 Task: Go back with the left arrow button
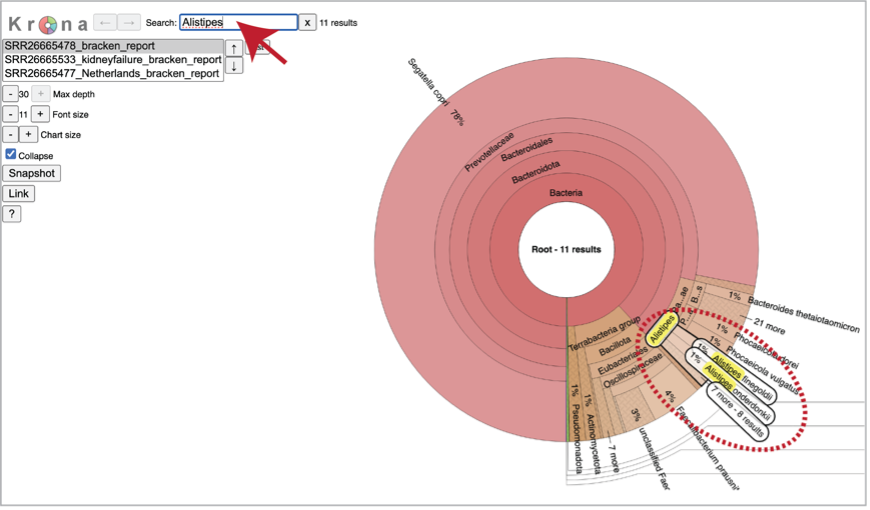point(105,23)
